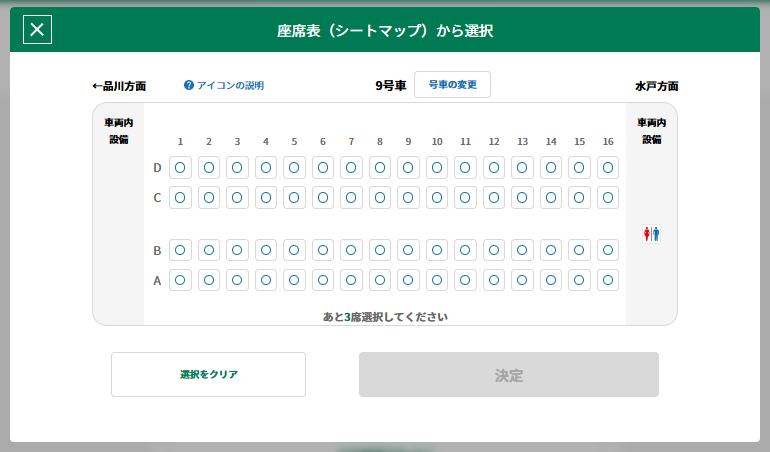Image resolution: width=770 pixels, height=452 pixels.
Task: Pick seat 13D
Action: pyautogui.click(x=522, y=168)
